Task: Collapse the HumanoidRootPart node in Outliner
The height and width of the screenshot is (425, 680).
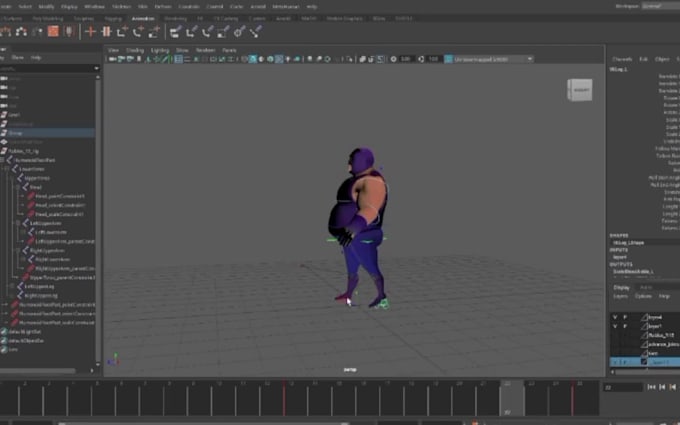Action: point(3,160)
